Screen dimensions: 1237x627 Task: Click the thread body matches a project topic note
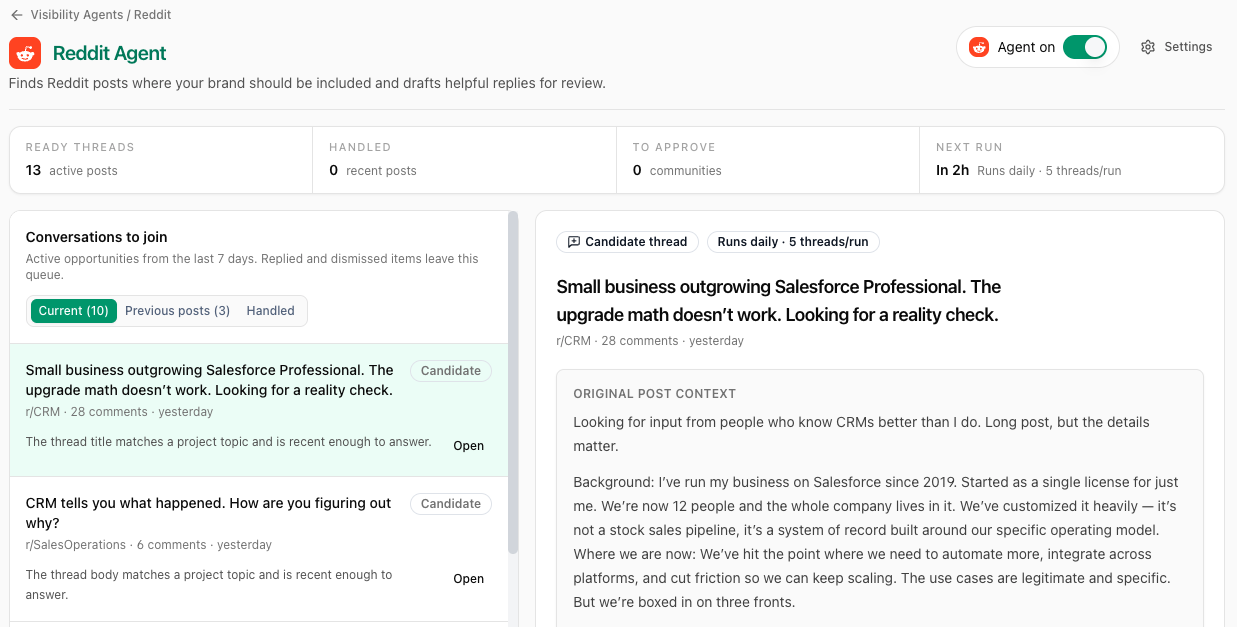point(209,585)
